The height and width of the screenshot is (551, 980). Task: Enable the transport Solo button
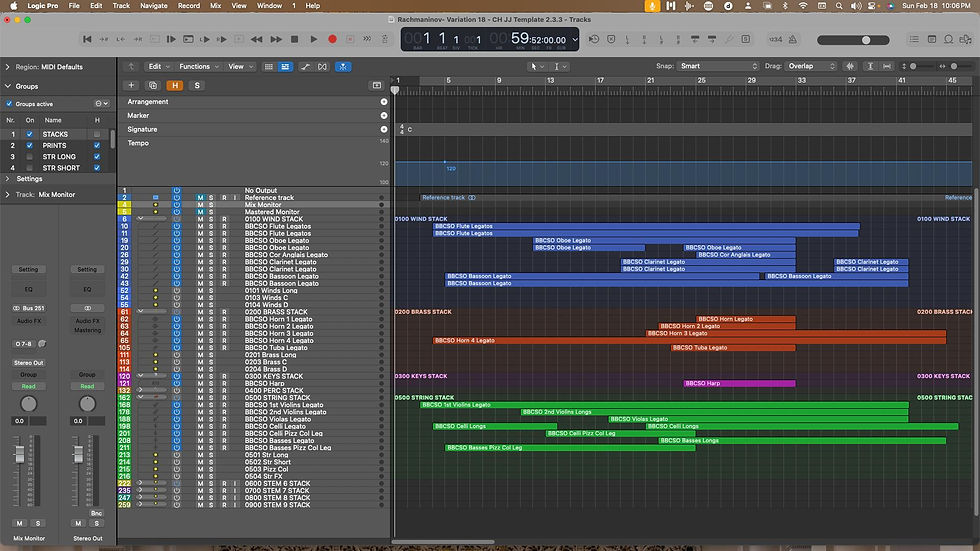(x=746, y=39)
